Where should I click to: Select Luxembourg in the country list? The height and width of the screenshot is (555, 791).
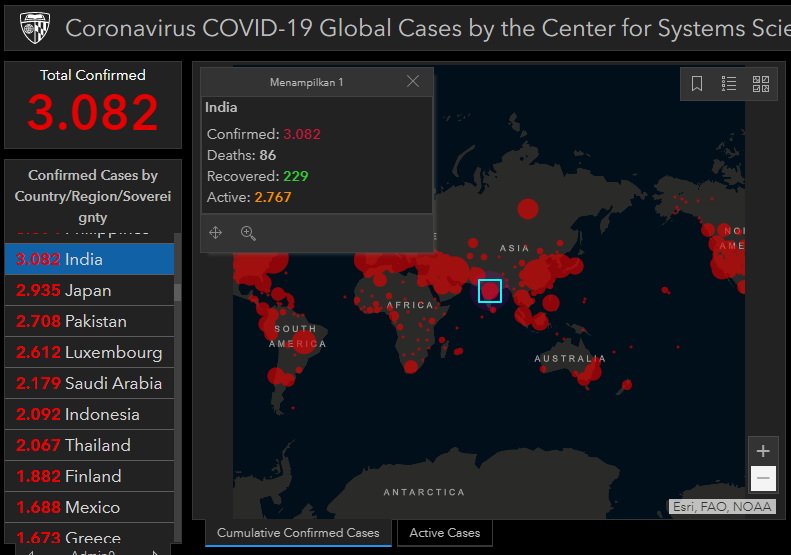tap(89, 352)
